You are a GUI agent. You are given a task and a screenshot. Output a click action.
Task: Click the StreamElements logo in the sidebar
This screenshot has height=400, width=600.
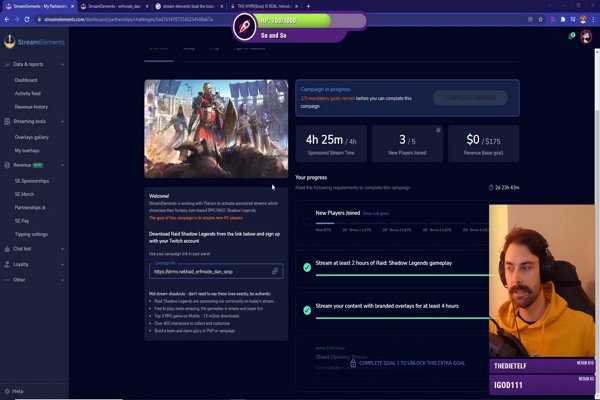pos(34,42)
